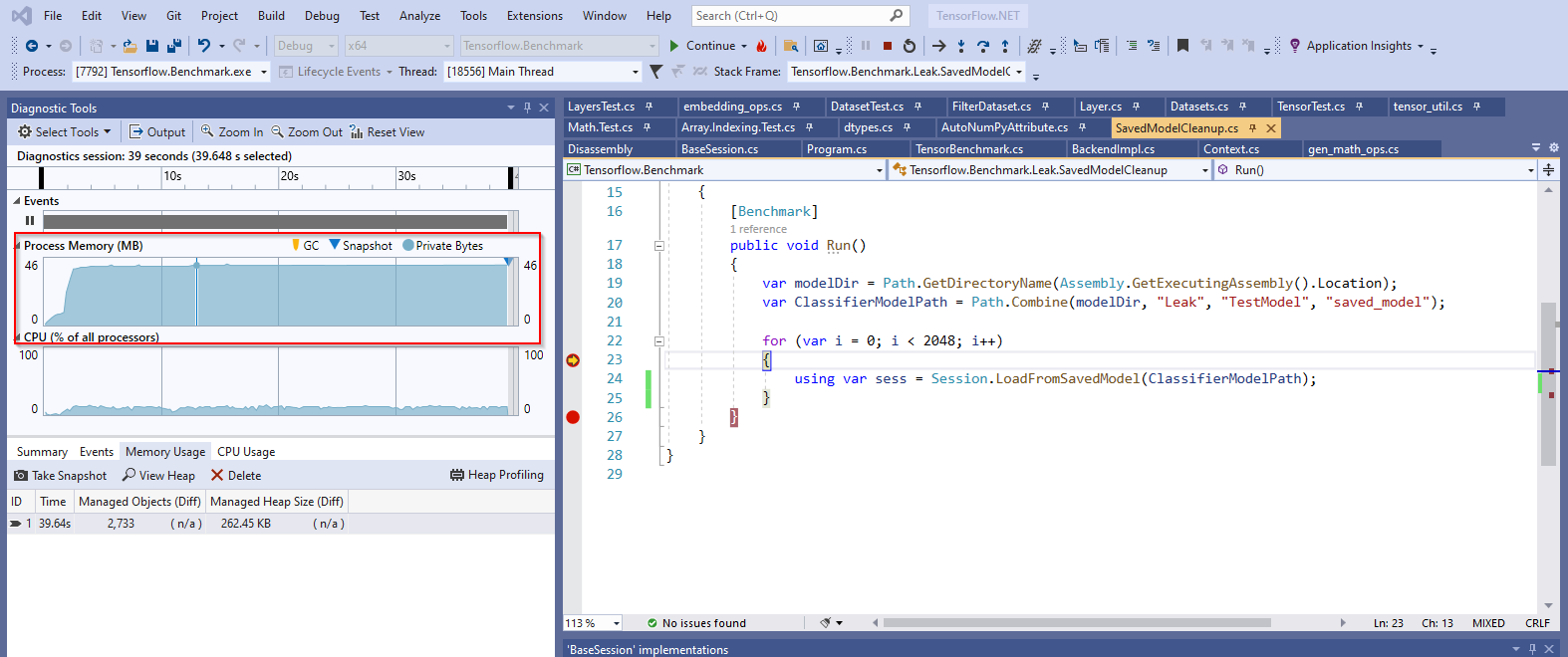Open the x64 platform dropdown
This screenshot has width=1568, height=657.
coord(399,46)
